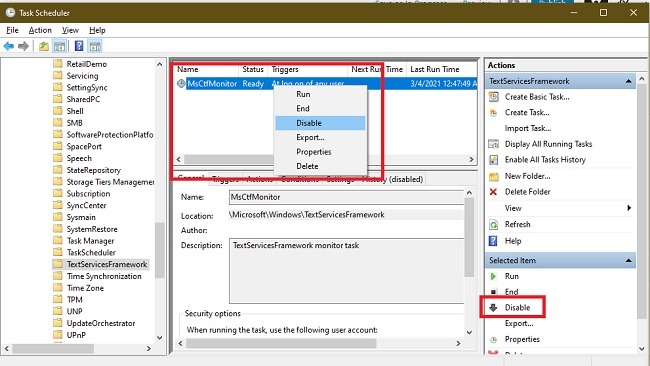Click the Create Task icon

493,113
